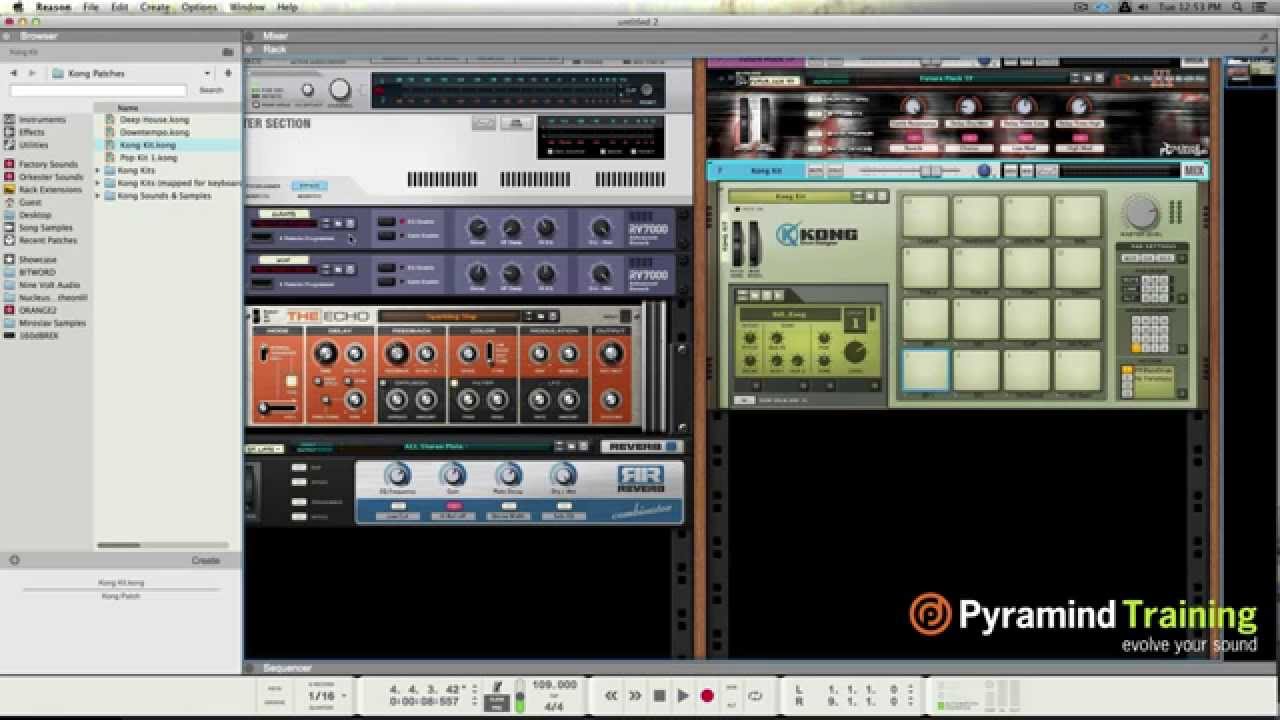Click the Master Section master level knob
This screenshot has width=1280, height=720.
tap(340, 90)
